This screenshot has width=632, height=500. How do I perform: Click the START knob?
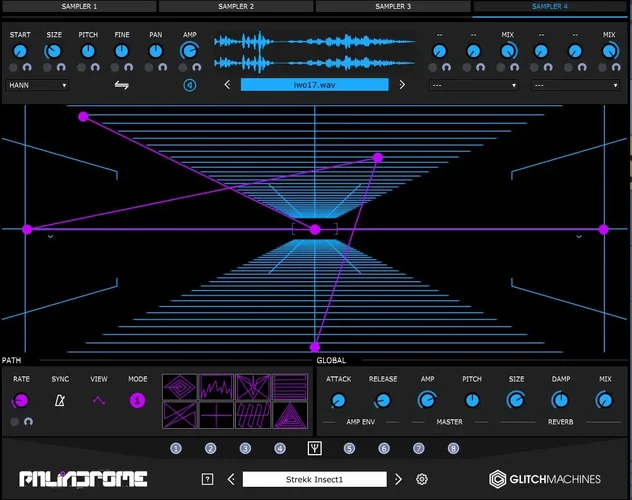pos(20,51)
